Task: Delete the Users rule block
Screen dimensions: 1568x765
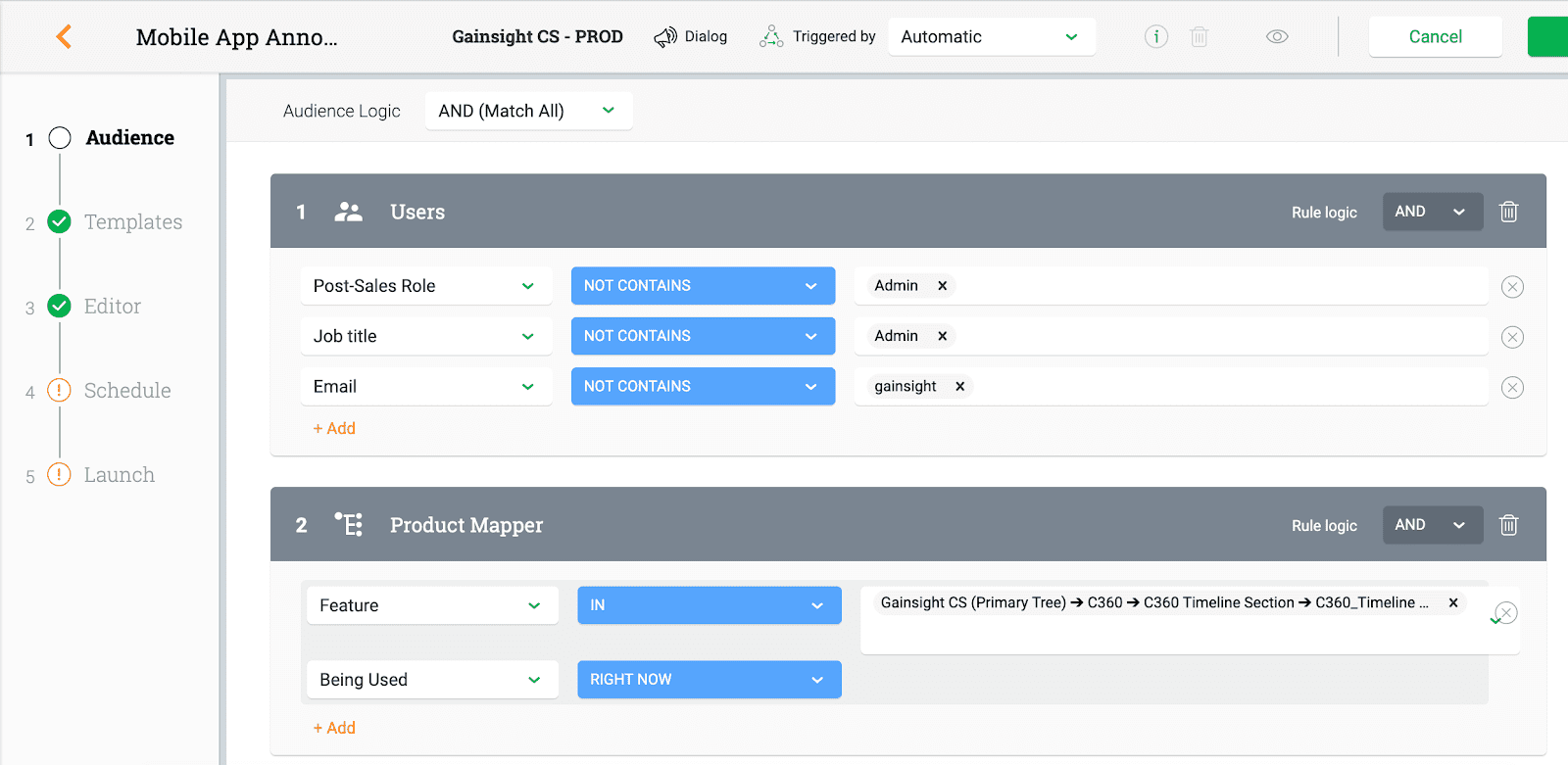Action: coord(1508,212)
